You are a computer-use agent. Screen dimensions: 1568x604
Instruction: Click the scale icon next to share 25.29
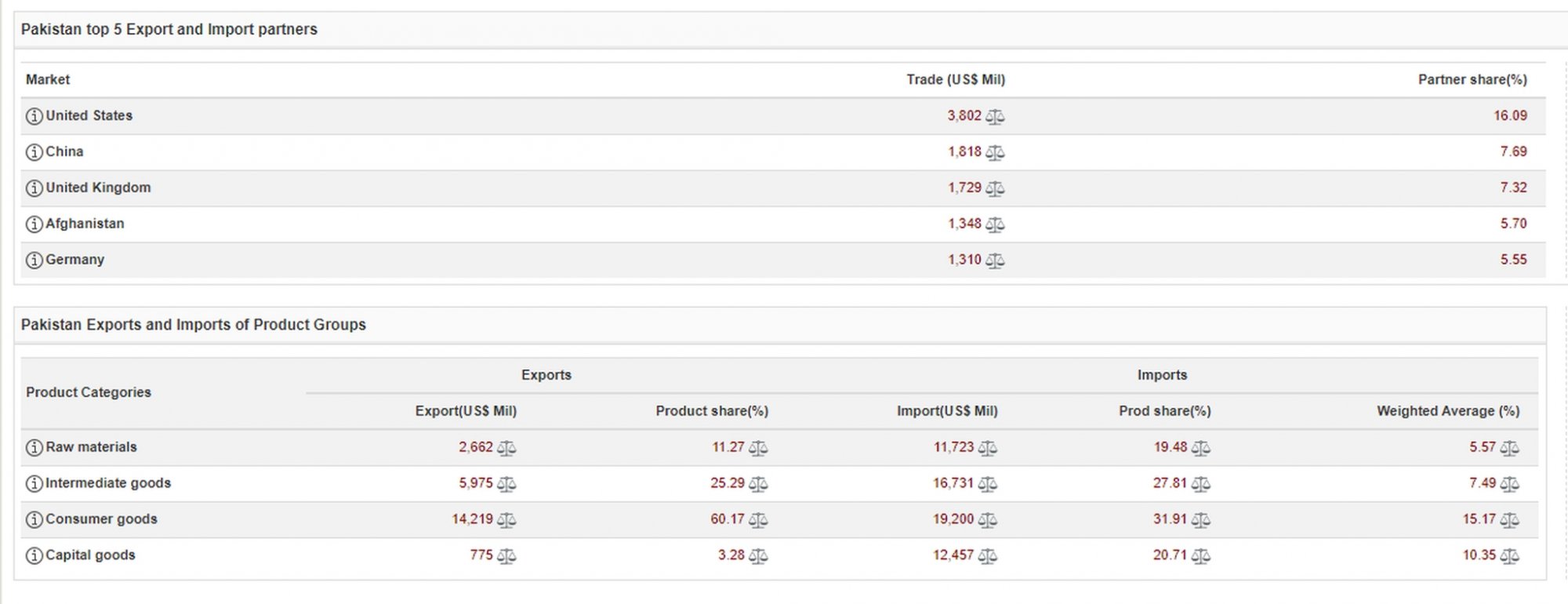coord(758,485)
